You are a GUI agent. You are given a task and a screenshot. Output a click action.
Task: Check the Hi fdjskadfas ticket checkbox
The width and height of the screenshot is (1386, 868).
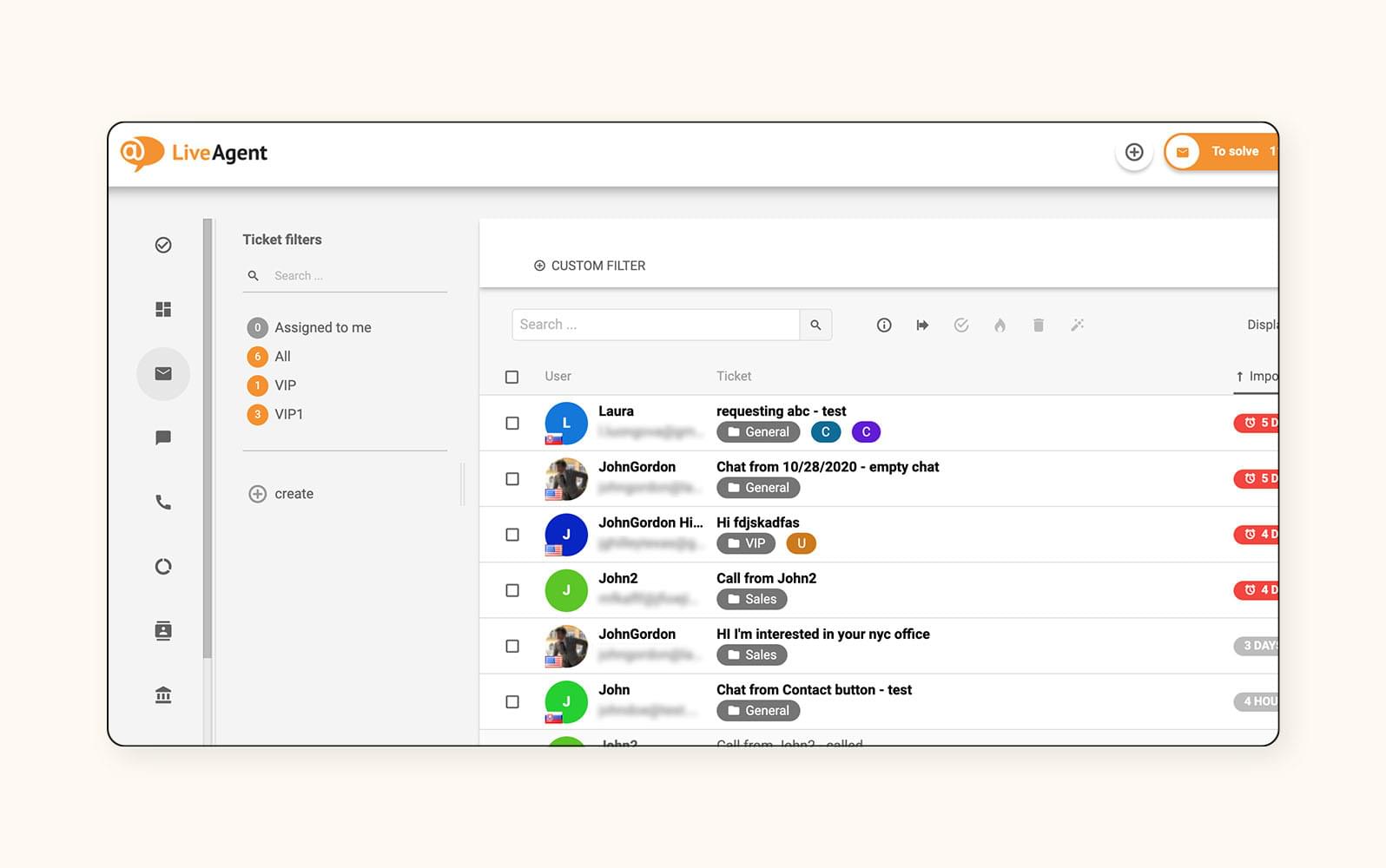pyautogui.click(x=512, y=535)
